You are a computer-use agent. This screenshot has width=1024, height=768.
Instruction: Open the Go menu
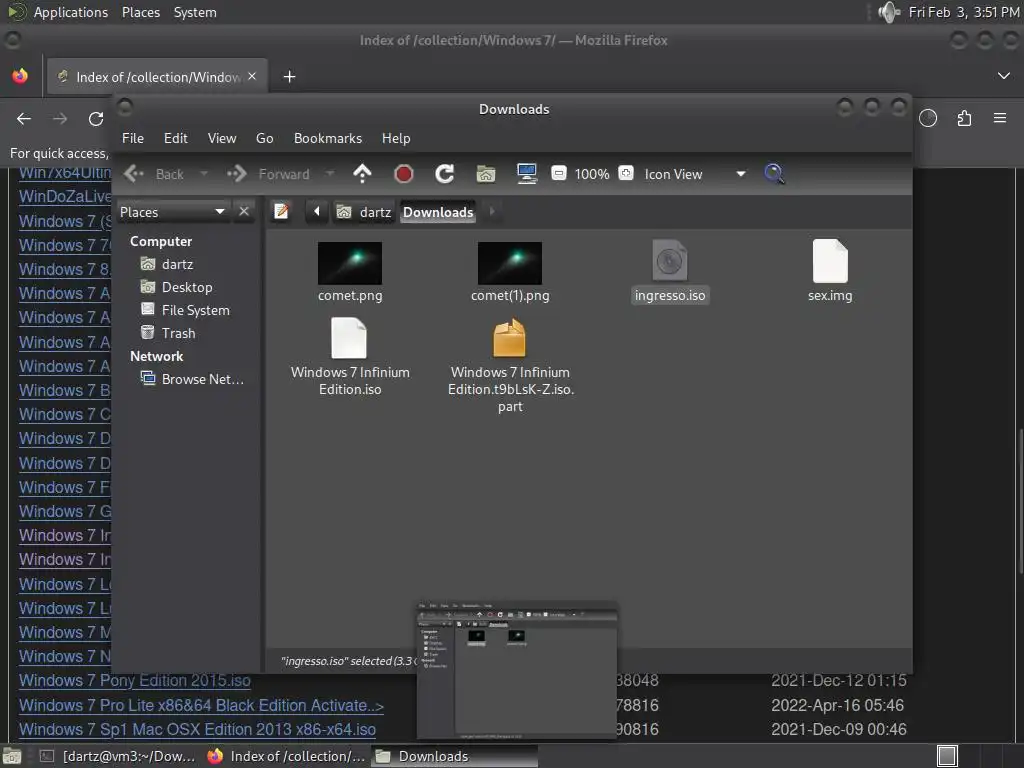(264, 138)
